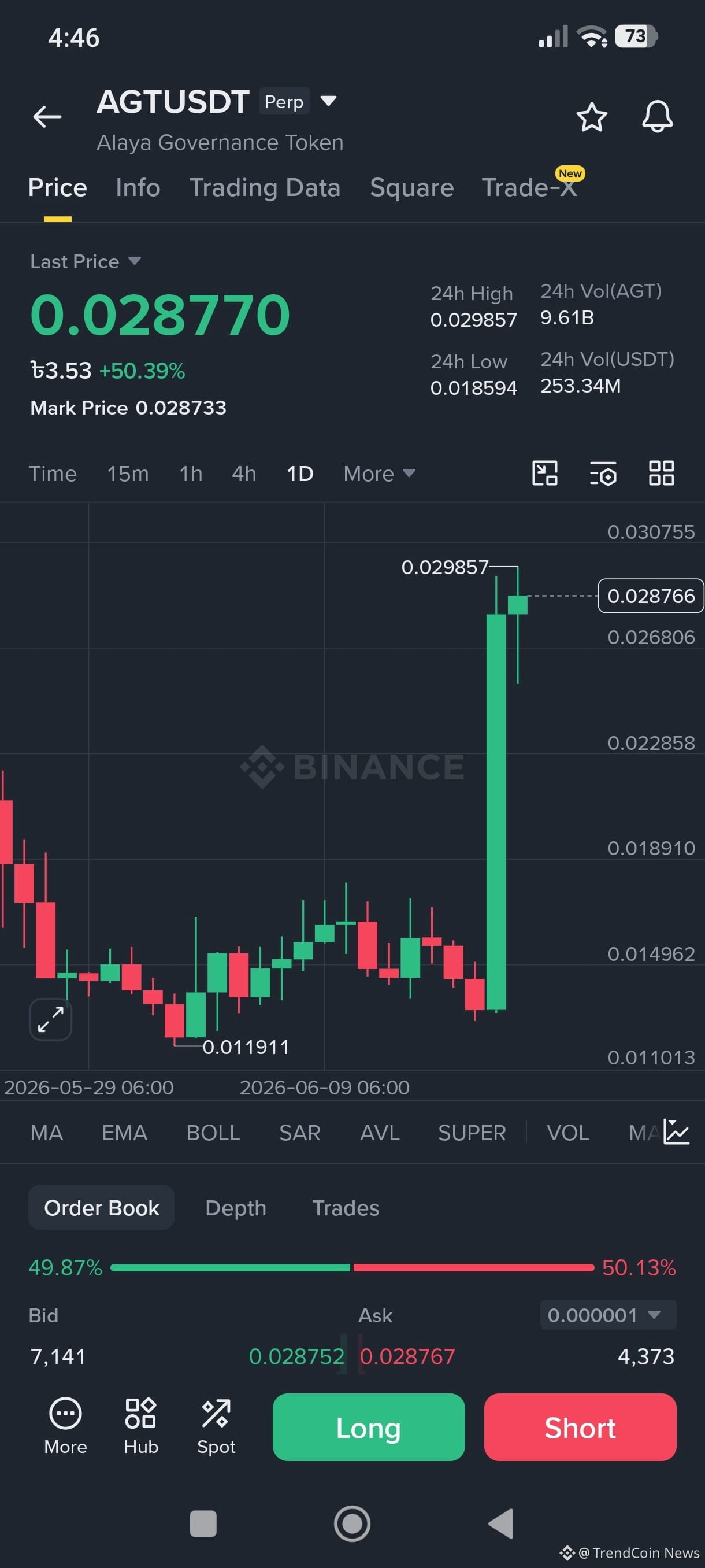Switch to the Trades tab

pos(346,1208)
